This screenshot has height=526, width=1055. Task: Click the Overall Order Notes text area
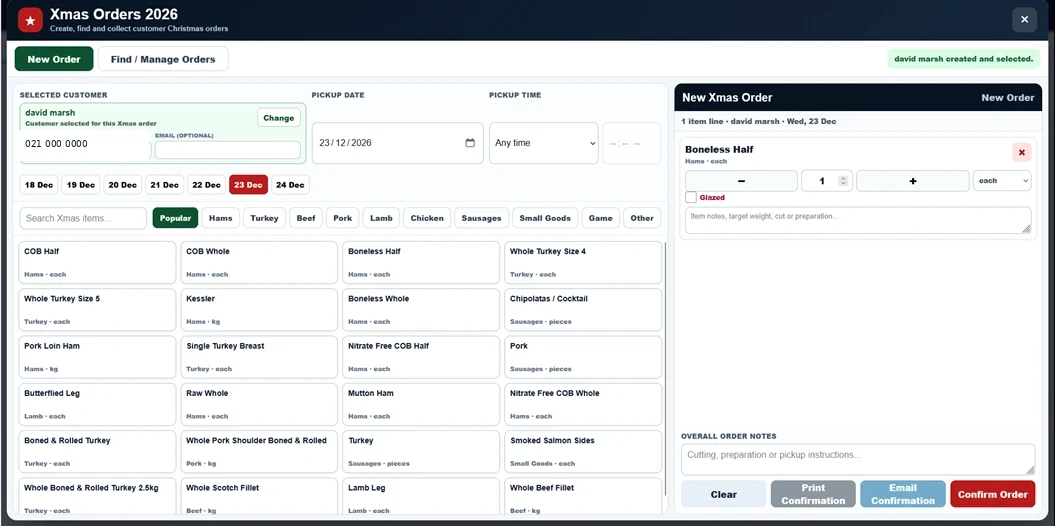pyautogui.click(x=858, y=459)
